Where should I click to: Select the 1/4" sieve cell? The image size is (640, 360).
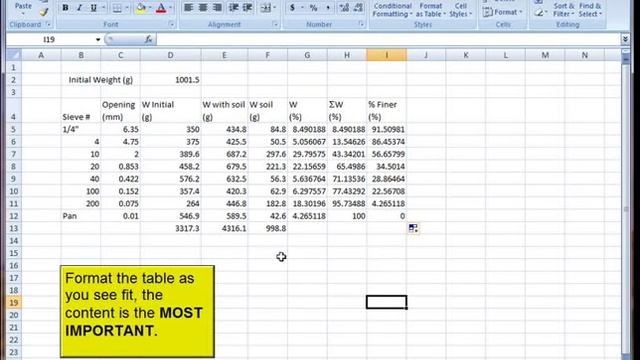tap(81, 129)
